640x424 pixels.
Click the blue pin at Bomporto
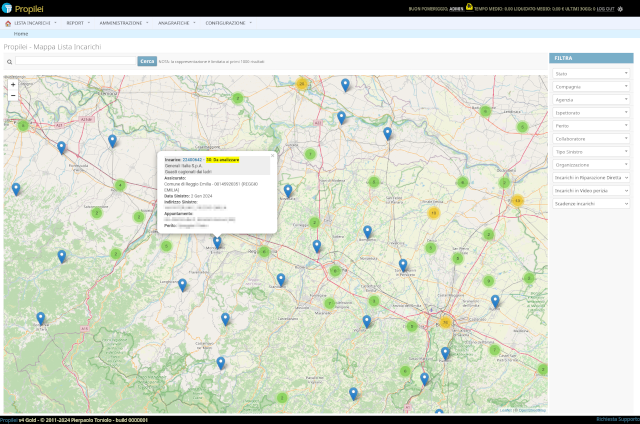pyautogui.click(x=367, y=232)
